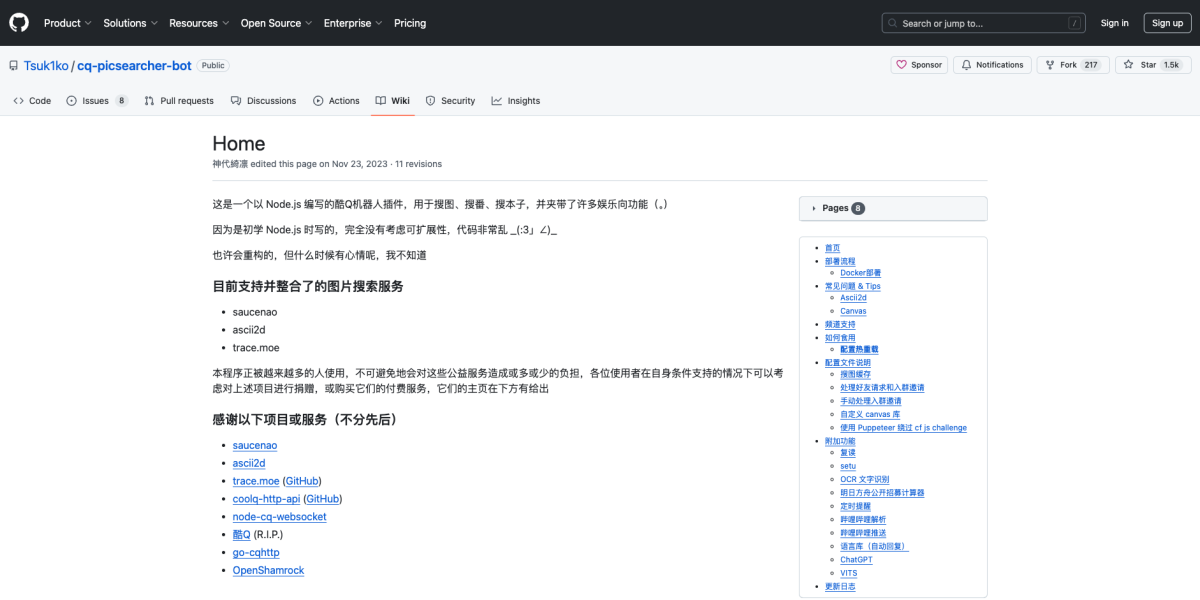Screen dimensions: 1200x600
Task: Click the search input field
Action: tap(980, 22)
